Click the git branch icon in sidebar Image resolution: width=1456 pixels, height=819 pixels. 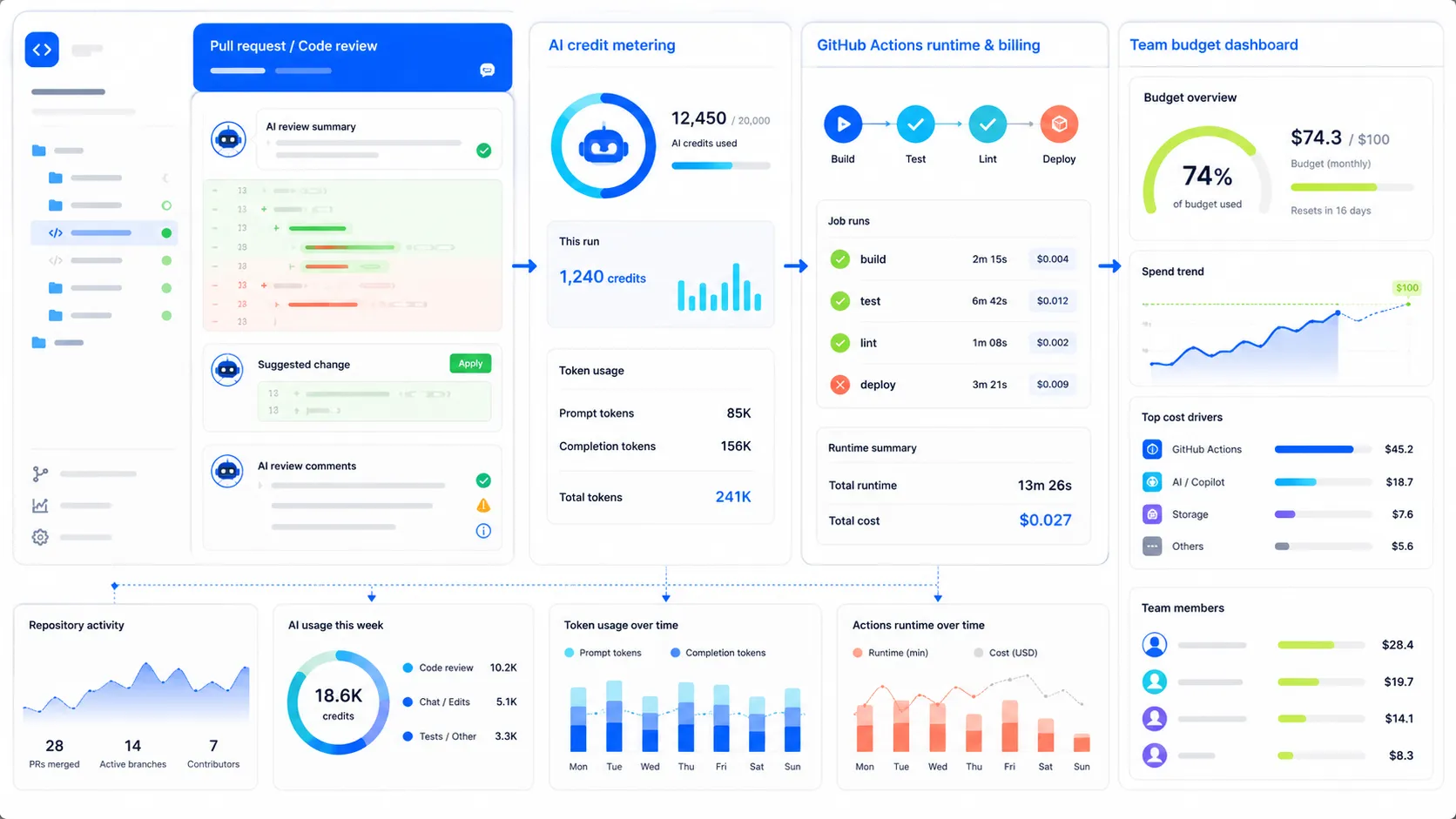coord(40,474)
